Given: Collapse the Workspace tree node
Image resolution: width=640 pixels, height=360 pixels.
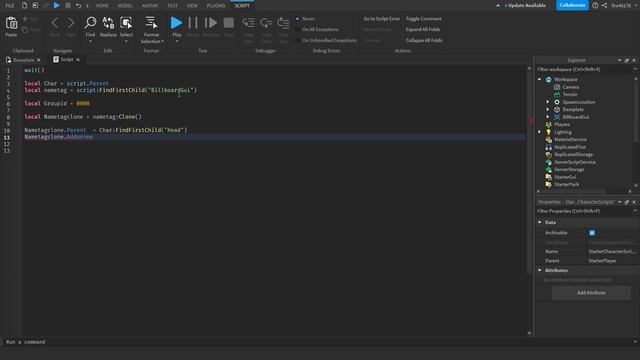Looking at the screenshot, I should point(540,80).
